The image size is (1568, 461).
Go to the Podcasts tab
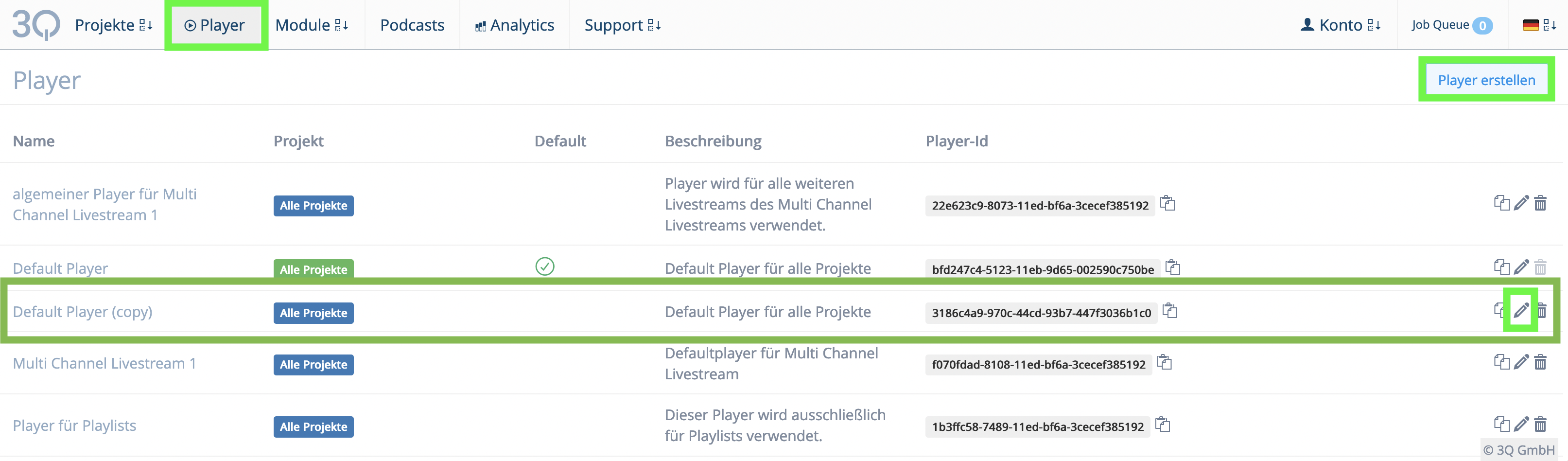tap(412, 25)
